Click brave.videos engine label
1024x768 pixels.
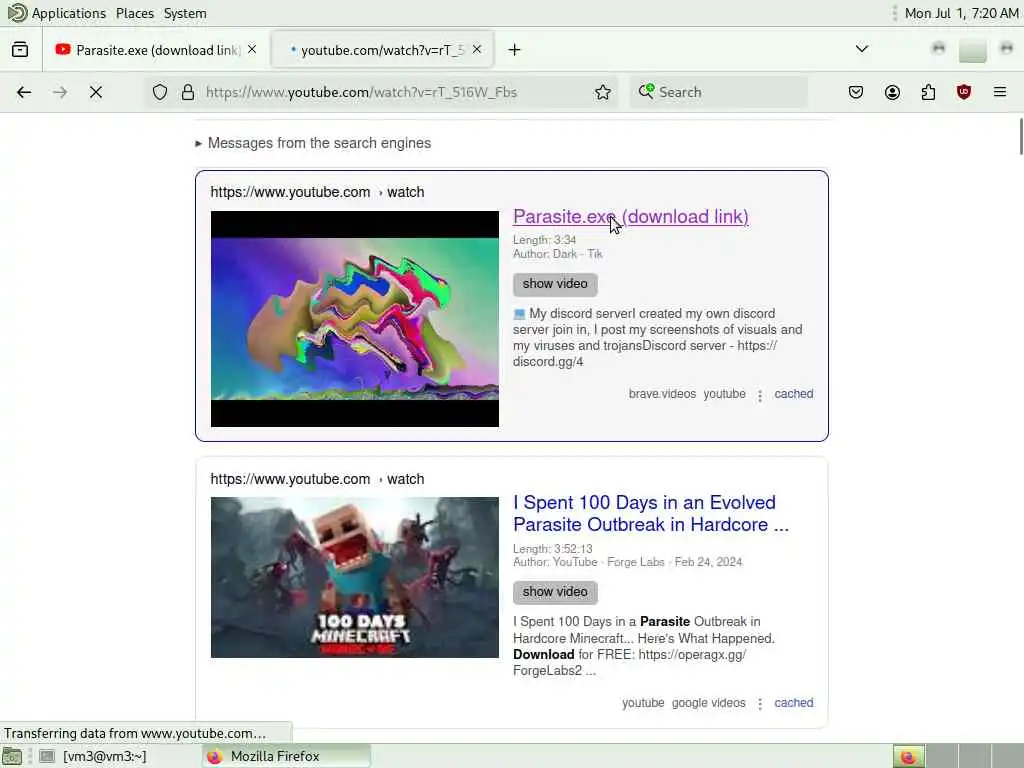pos(662,394)
